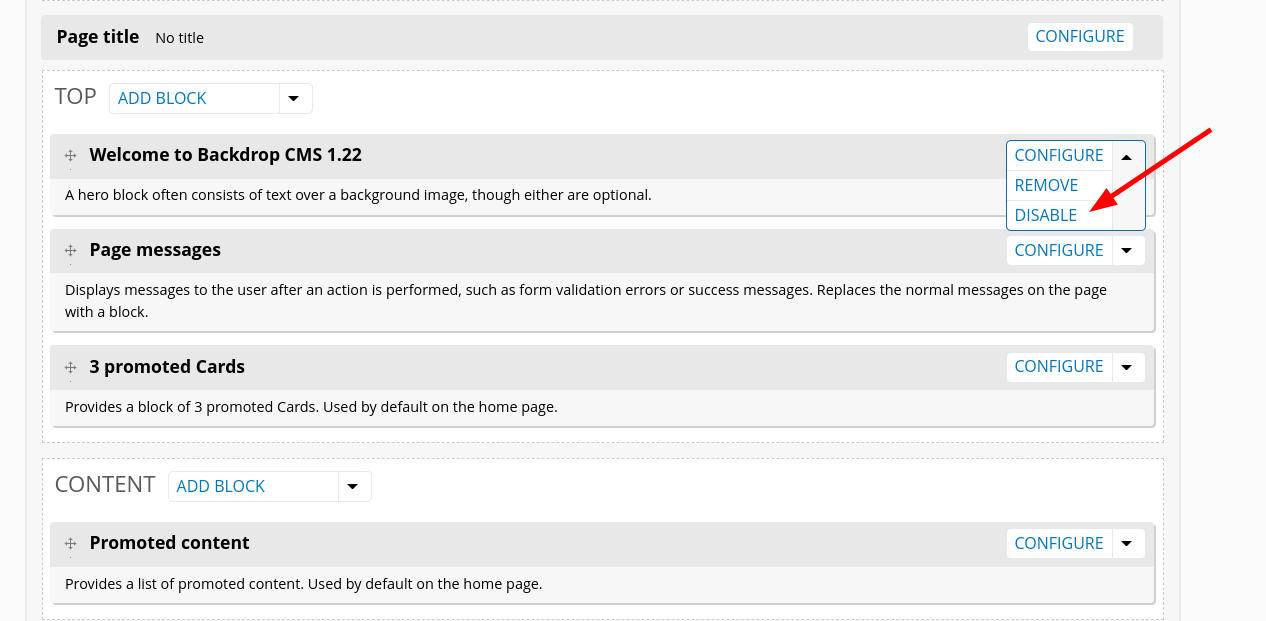Configure the Page title
1266x621 pixels.
pyautogui.click(x=1080, y=37)
